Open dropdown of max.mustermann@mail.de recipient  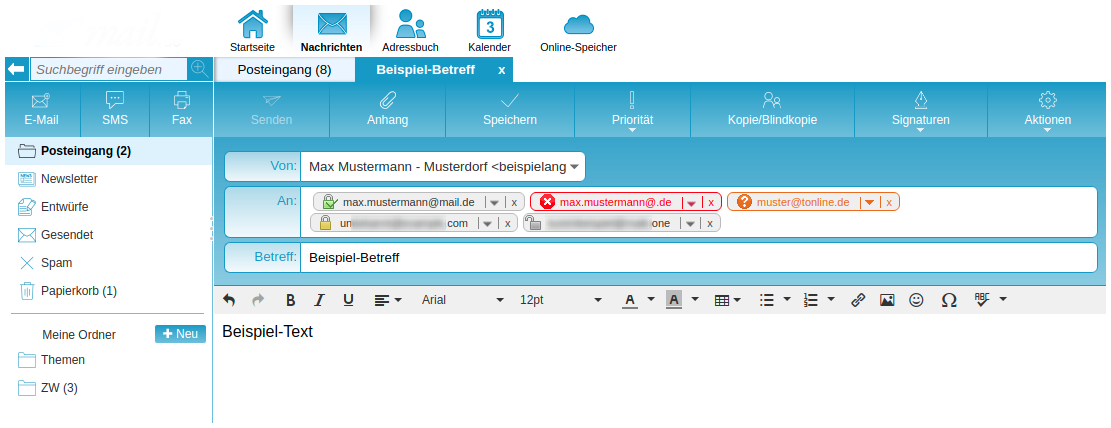pyautogui.click(x=495, y=202)
